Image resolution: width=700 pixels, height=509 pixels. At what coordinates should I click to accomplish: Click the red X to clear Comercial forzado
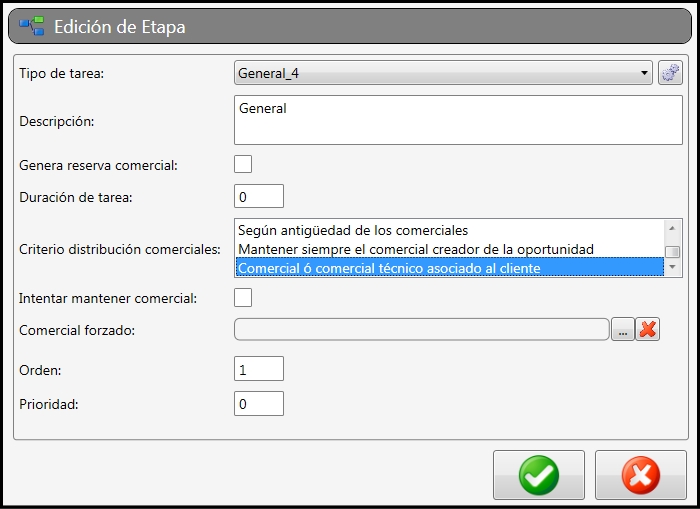pyautogui.click(x=647, y=330)
